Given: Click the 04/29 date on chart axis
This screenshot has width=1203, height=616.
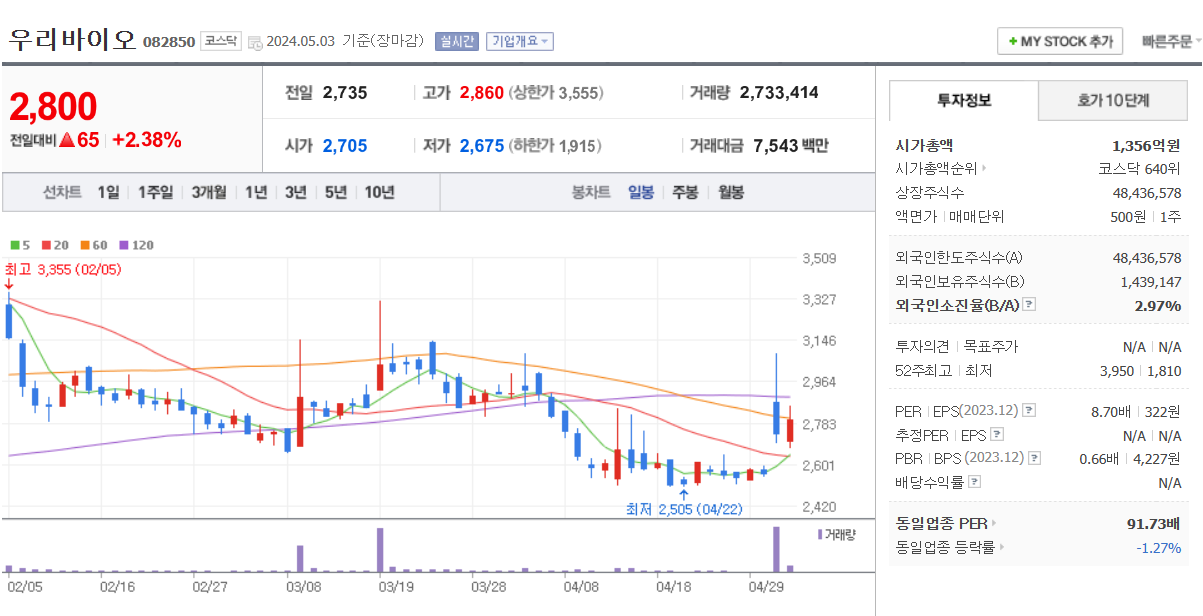Looking at the screenshot, I should click(765, 587).
